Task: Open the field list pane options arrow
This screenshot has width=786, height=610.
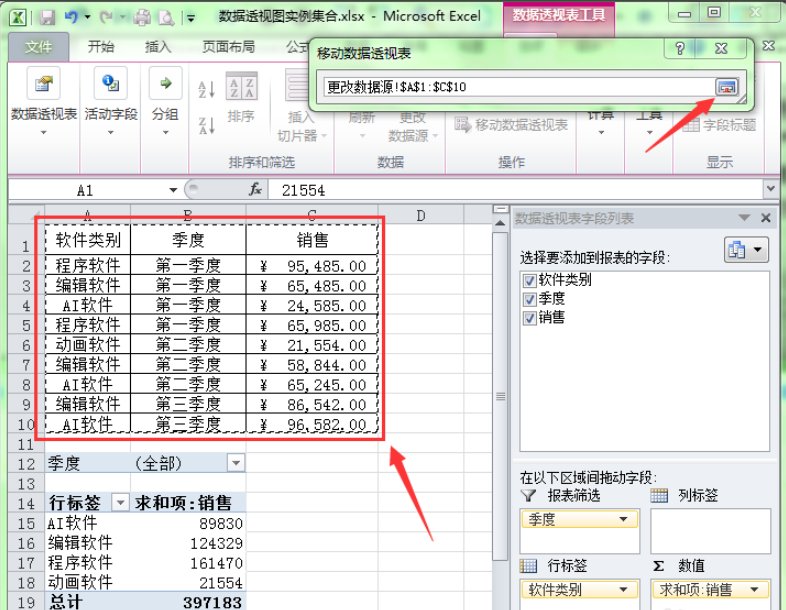Action: [x=744, y=218]
